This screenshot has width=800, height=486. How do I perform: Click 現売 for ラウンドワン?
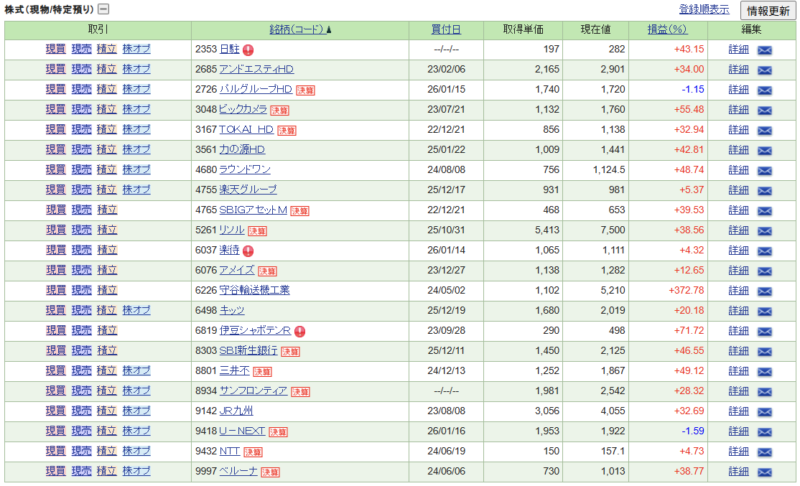81,170
